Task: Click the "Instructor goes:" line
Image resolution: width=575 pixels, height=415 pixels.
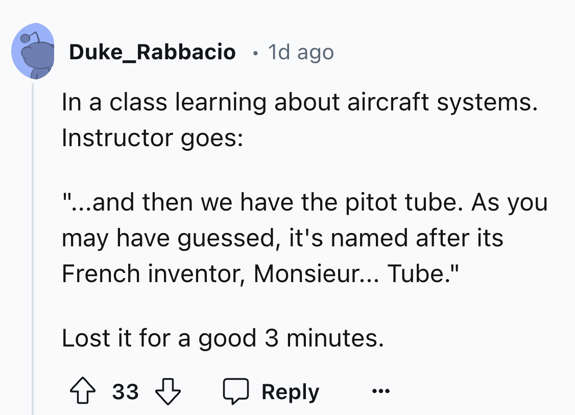Action: click(152, 139)
